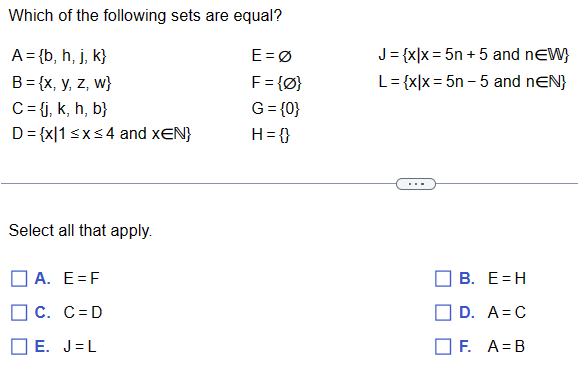This screenshot has width=578, height=377.
Task: Choose the answer text J = L
Action: 80,346
